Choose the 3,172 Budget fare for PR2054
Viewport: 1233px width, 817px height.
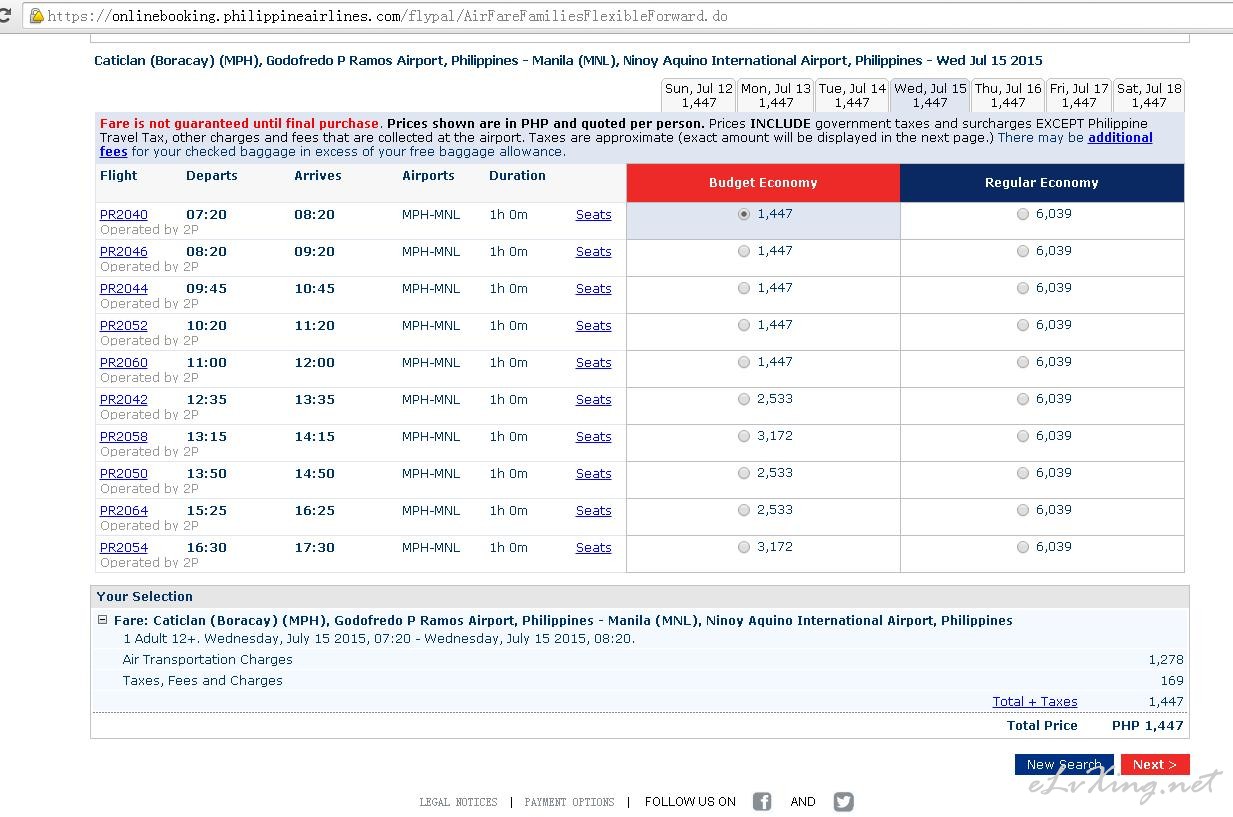tap(744, 547)
